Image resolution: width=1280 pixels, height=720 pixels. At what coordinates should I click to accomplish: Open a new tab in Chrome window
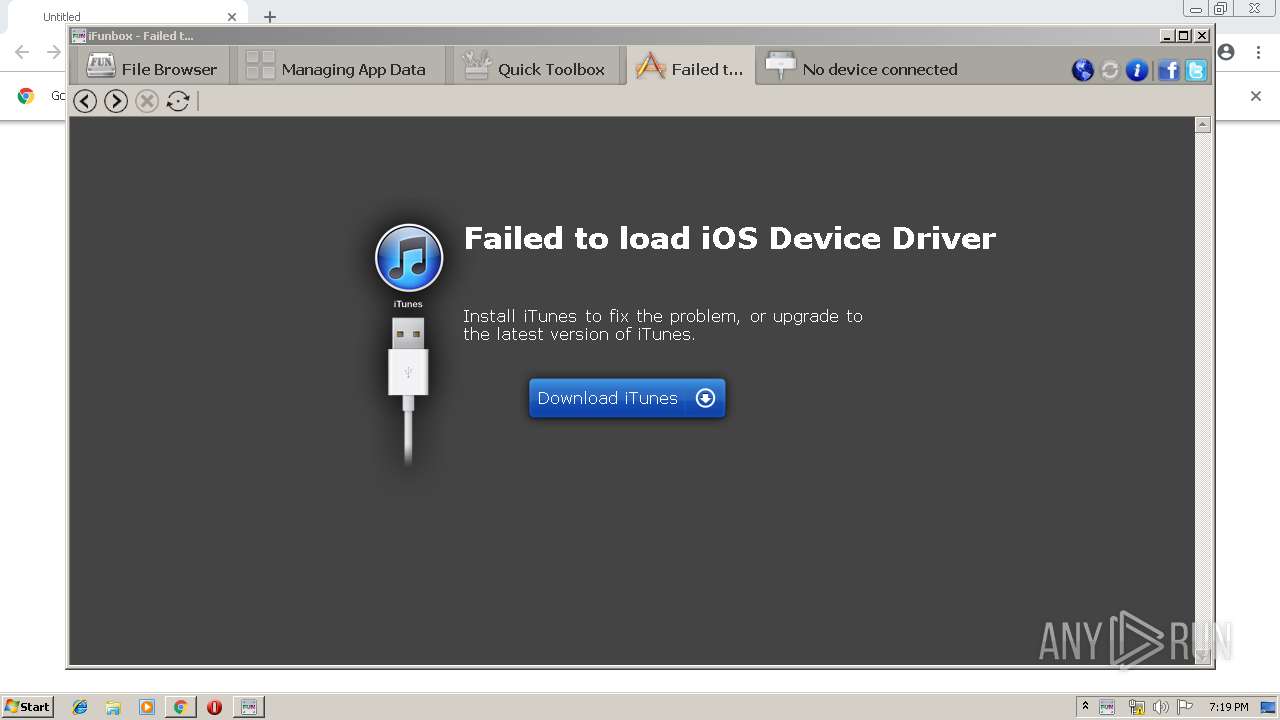point(270,17)
